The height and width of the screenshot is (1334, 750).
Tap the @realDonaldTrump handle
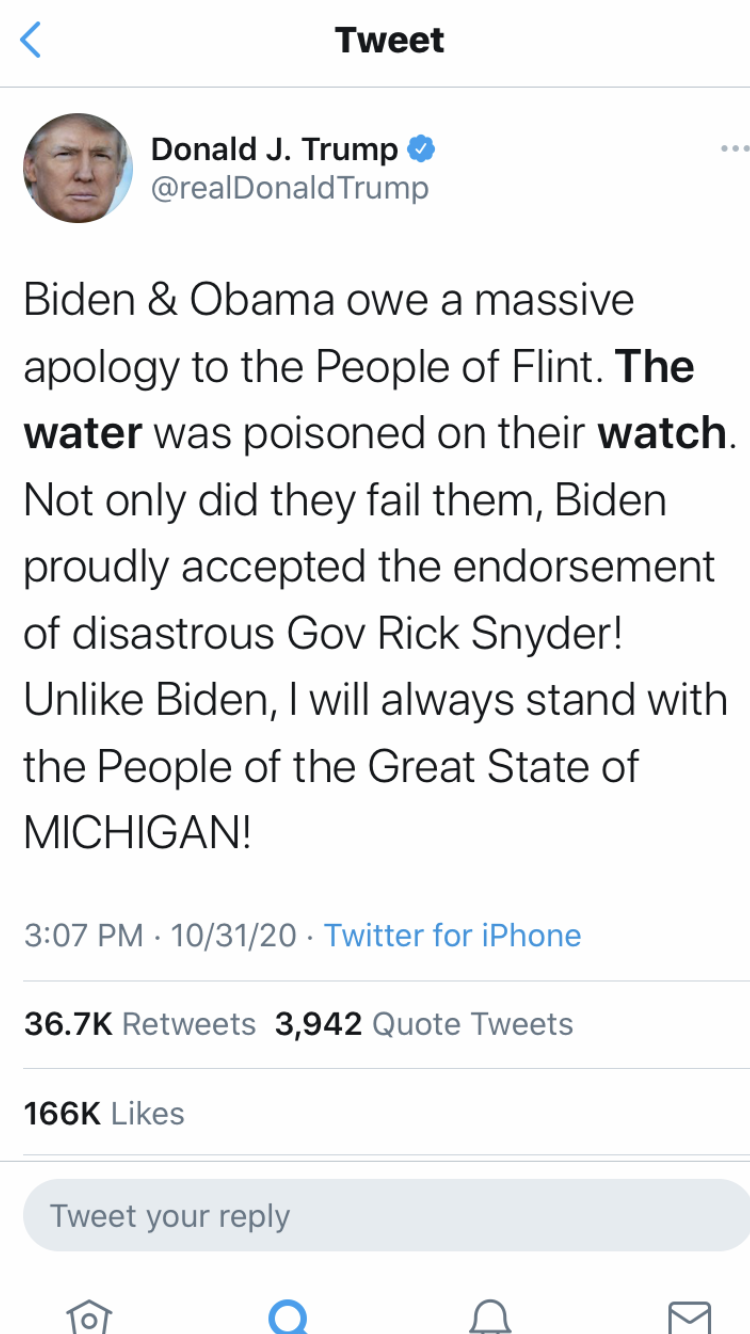[289, 188]
